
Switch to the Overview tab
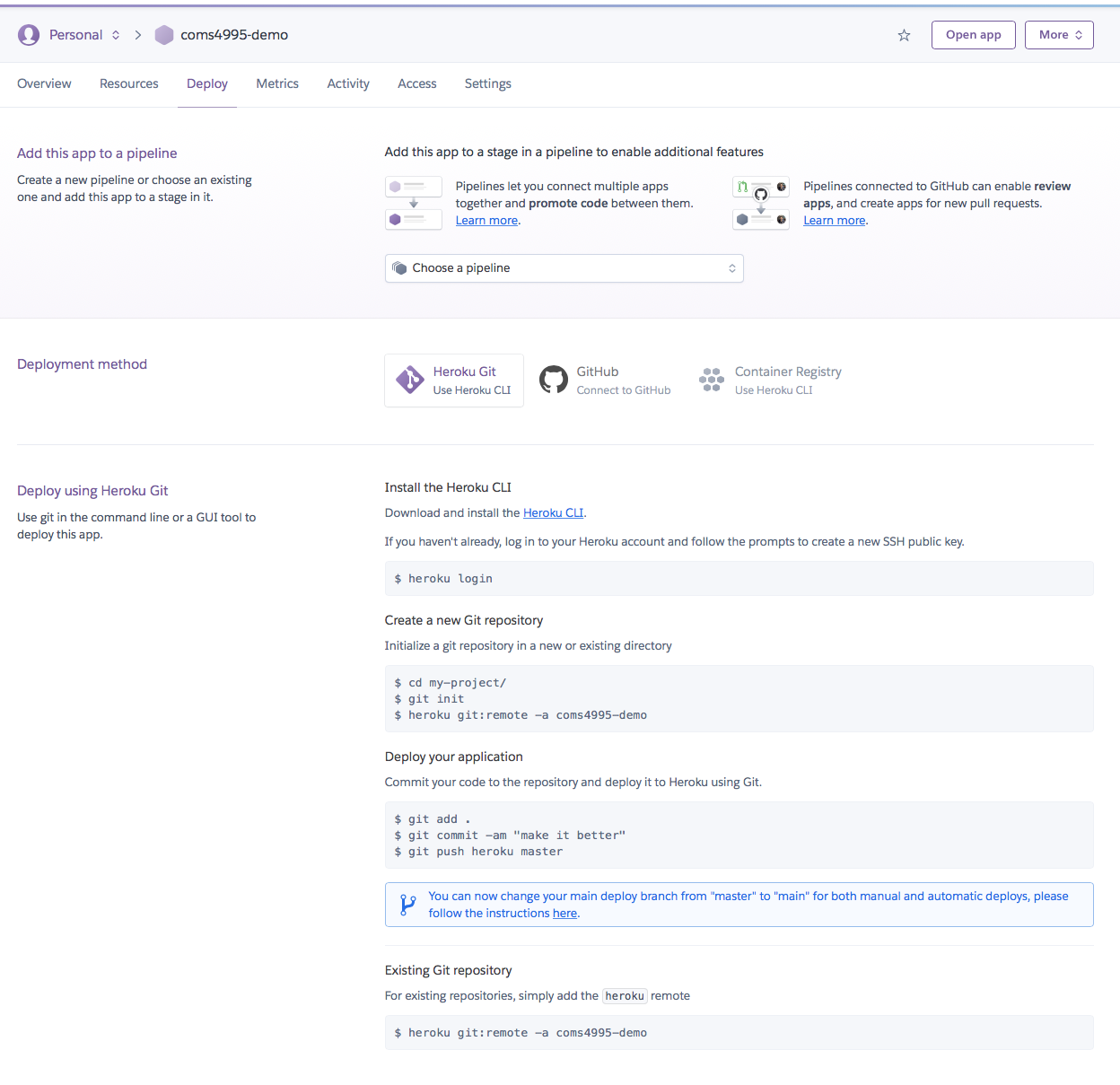click(44, 83)
